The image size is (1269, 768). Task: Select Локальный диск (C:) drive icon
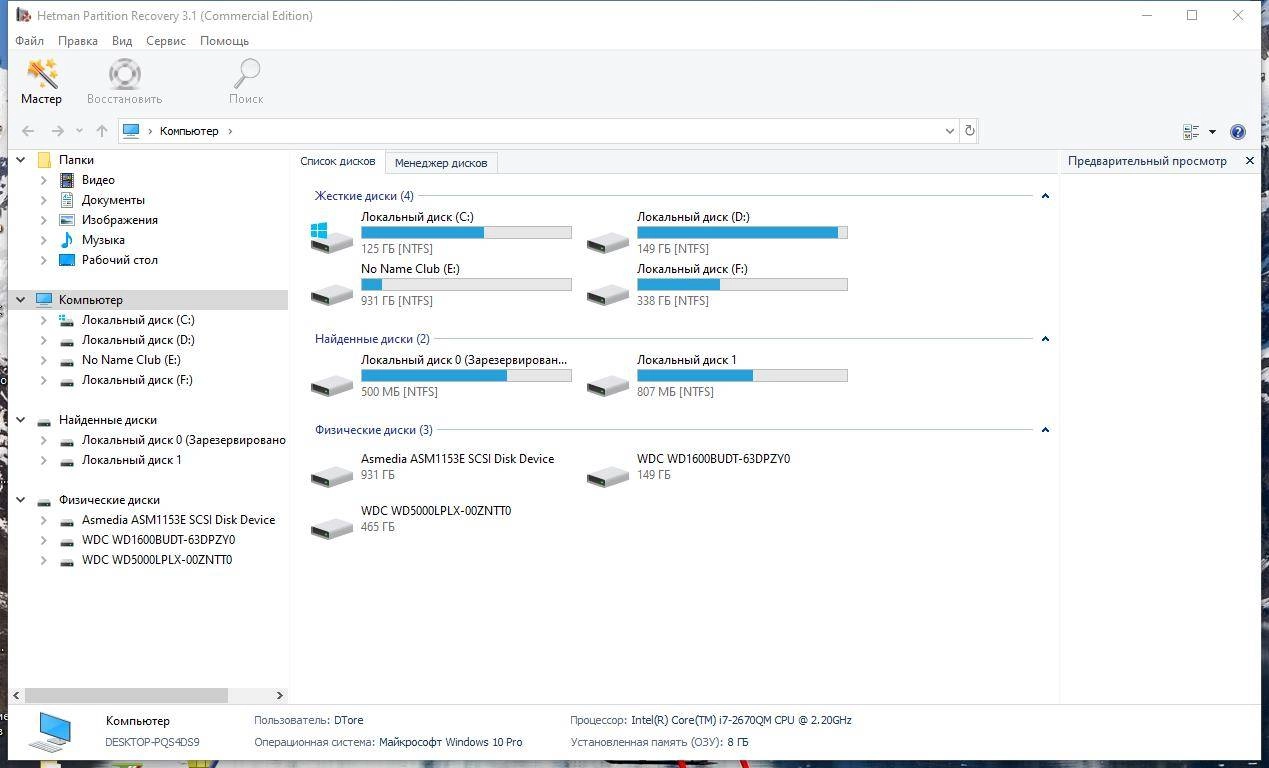coord(332,237)
